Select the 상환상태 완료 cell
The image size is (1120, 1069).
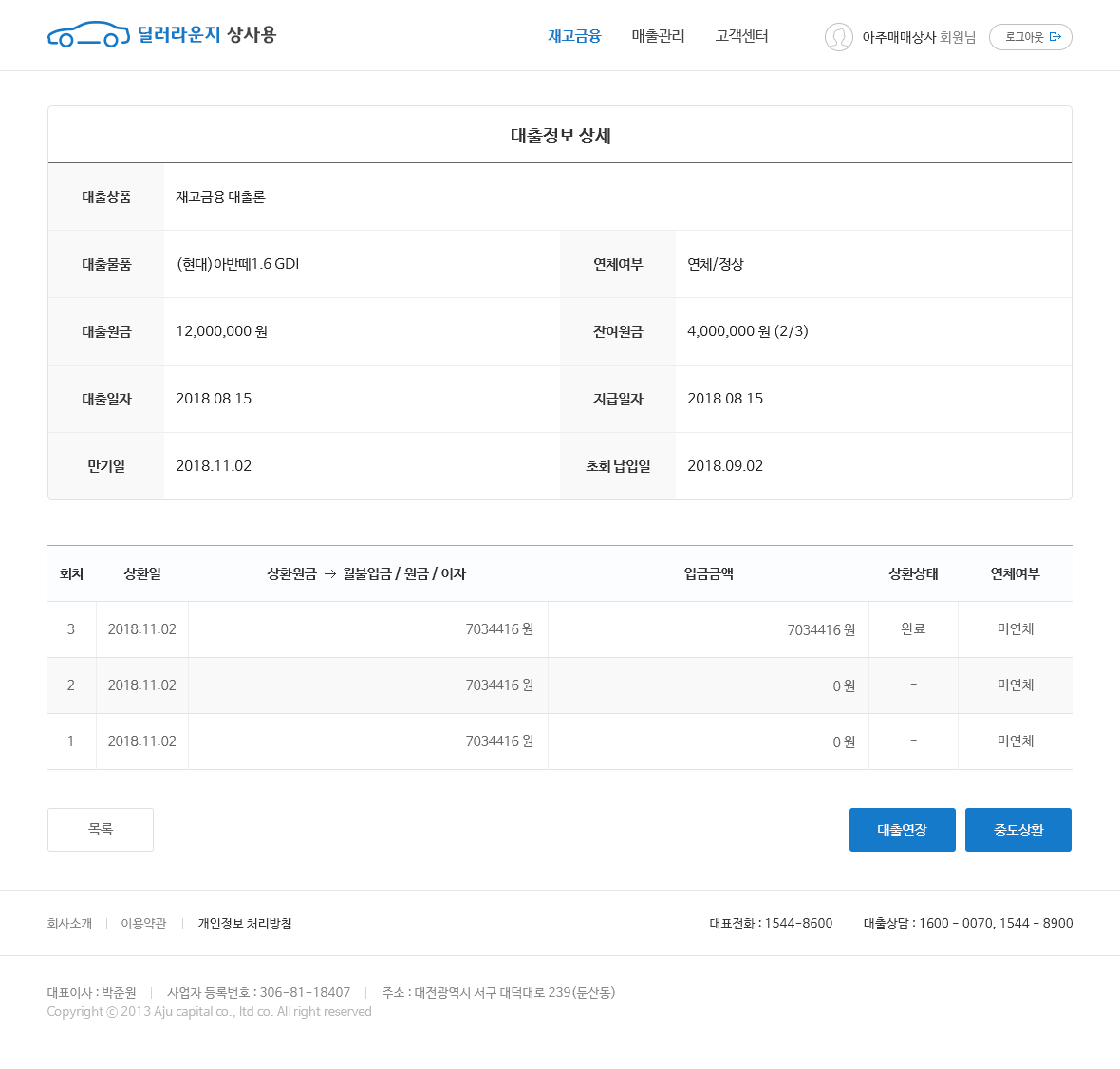913,628
